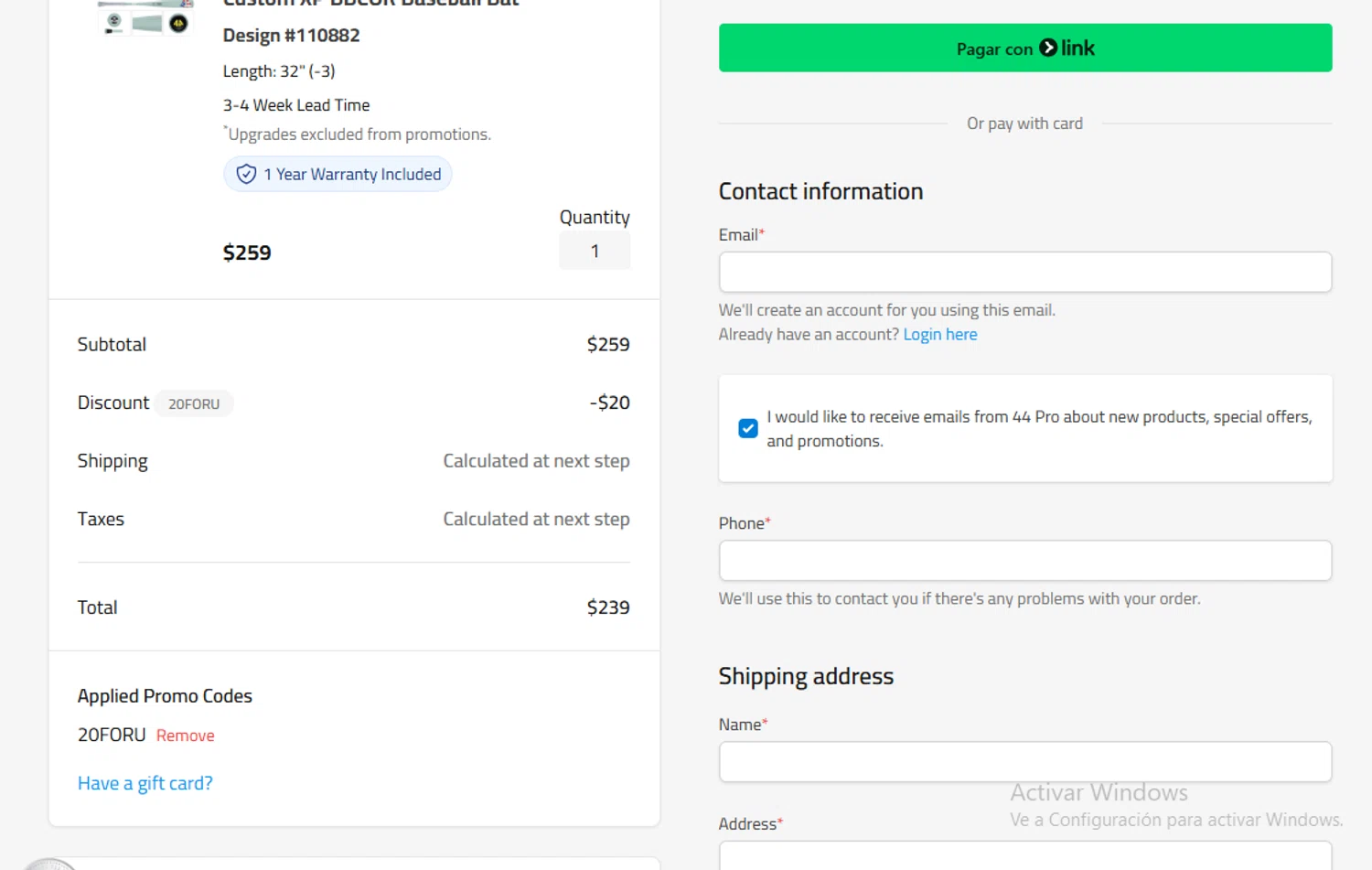Click the round icon at the bottom-left corner

[x=50, y=864]
